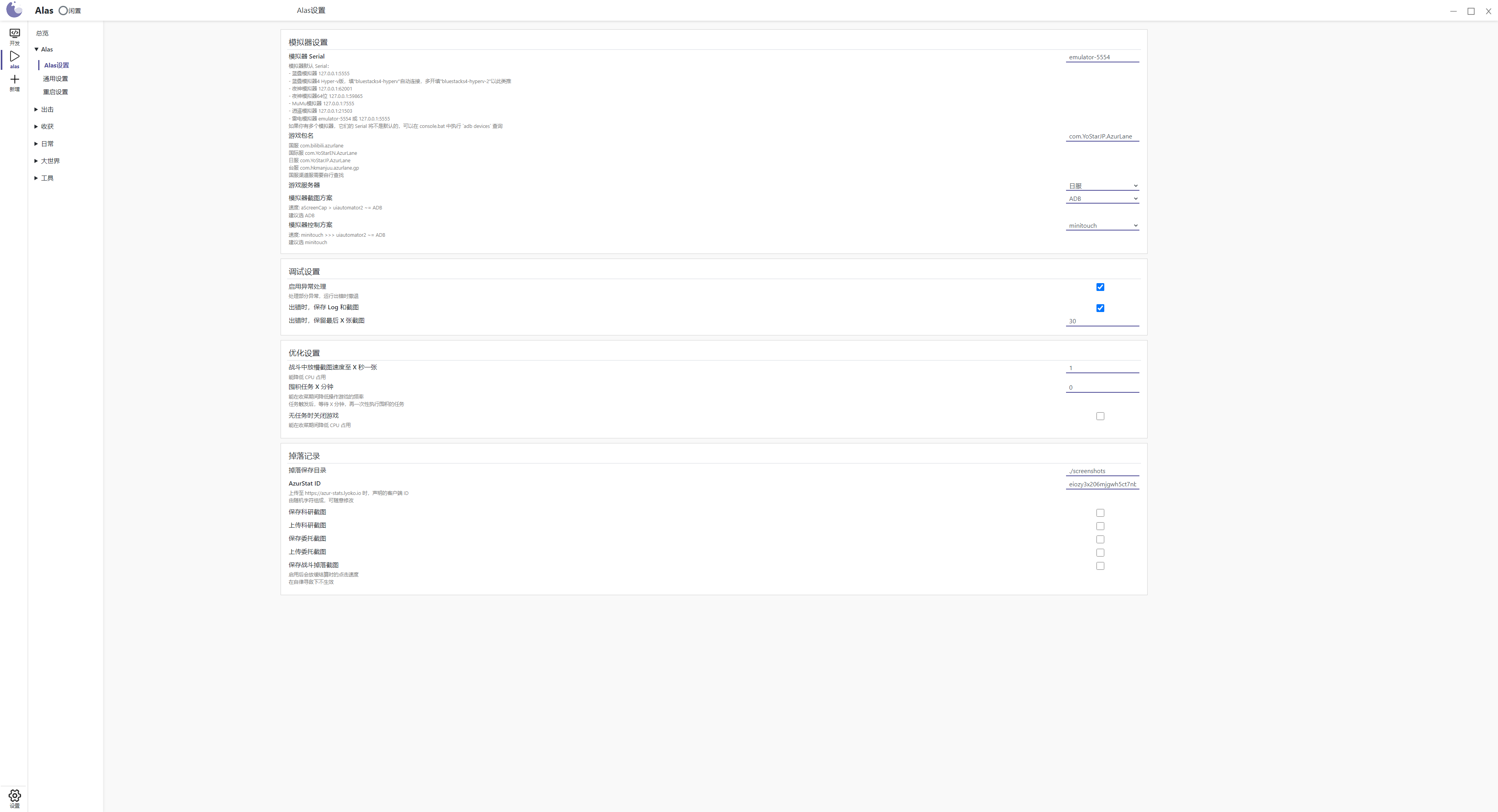The width and height of the screenshot is (1498, 812).
Task: Uncheck 出错时保存 Log 和截图
Action: click(x=1100, y=308)
